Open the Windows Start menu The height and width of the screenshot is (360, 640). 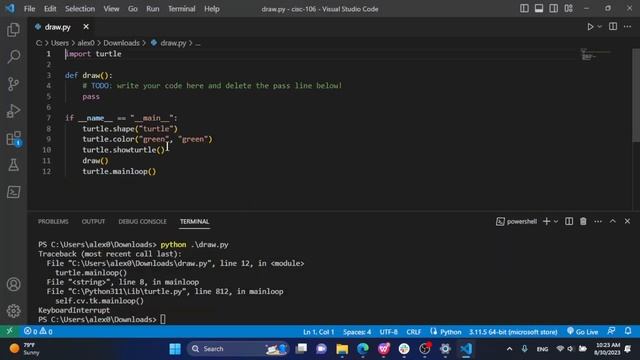(x=175, y=349)
